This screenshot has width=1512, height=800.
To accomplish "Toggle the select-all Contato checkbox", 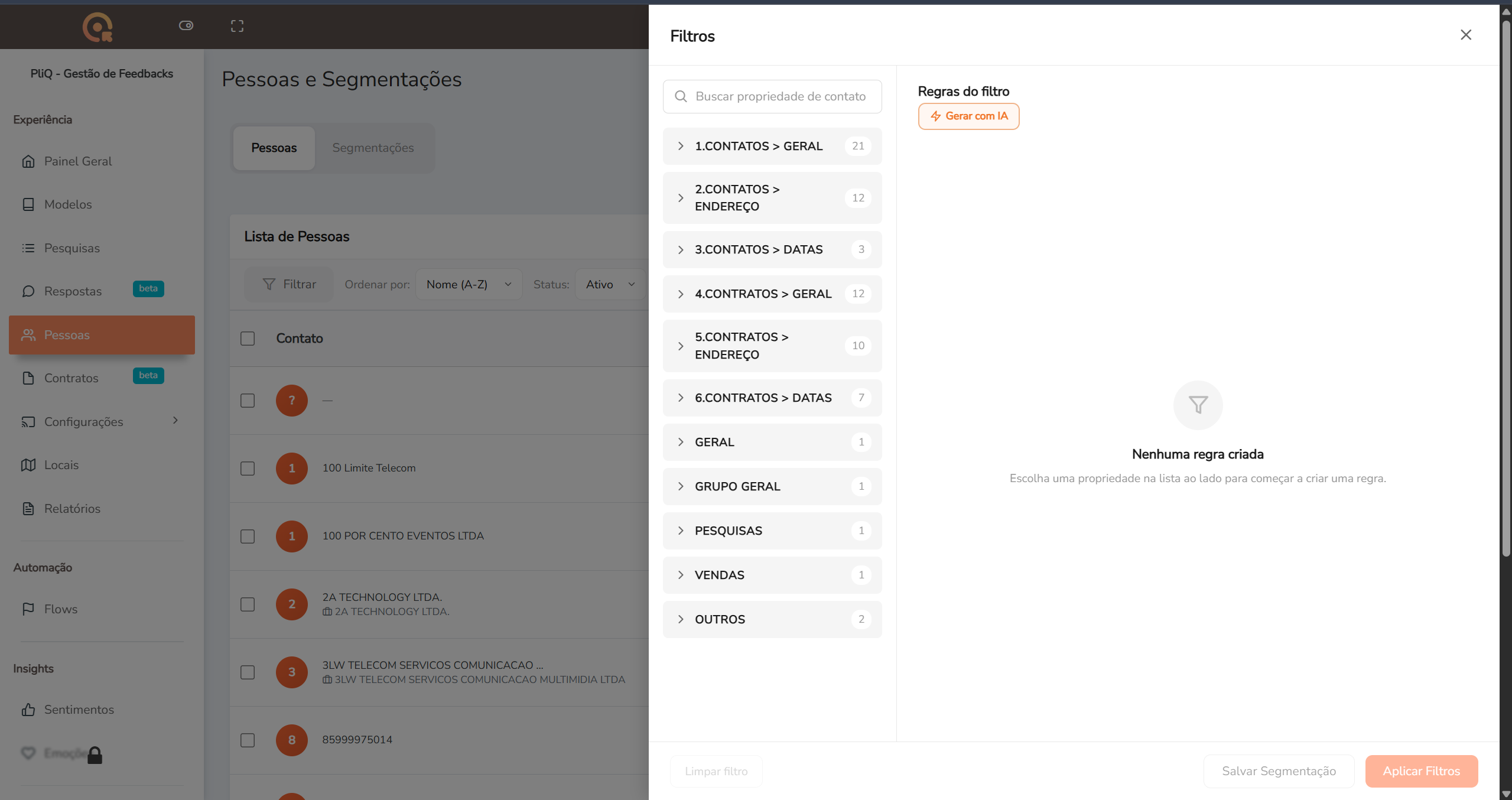I will pyautogui.click(x=248, y=339).
